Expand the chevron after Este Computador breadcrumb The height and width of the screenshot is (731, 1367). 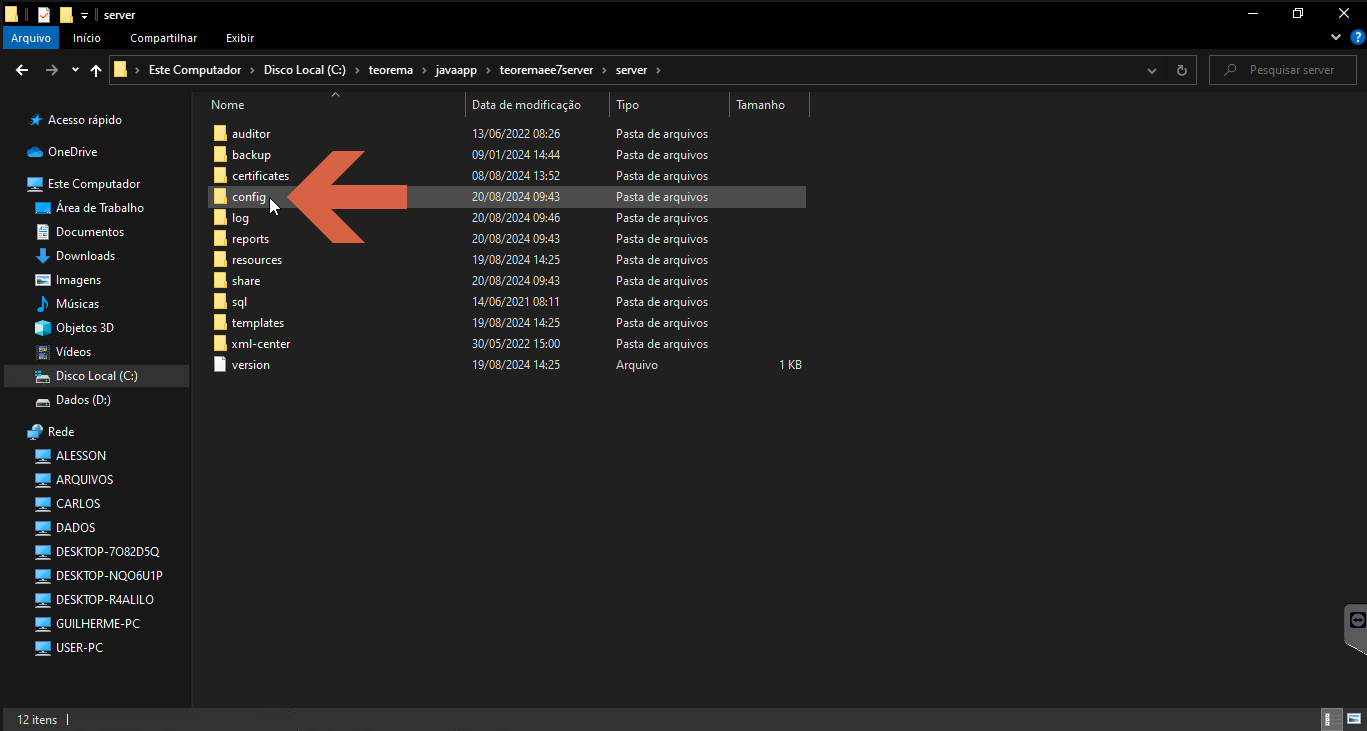coord(253,70)
